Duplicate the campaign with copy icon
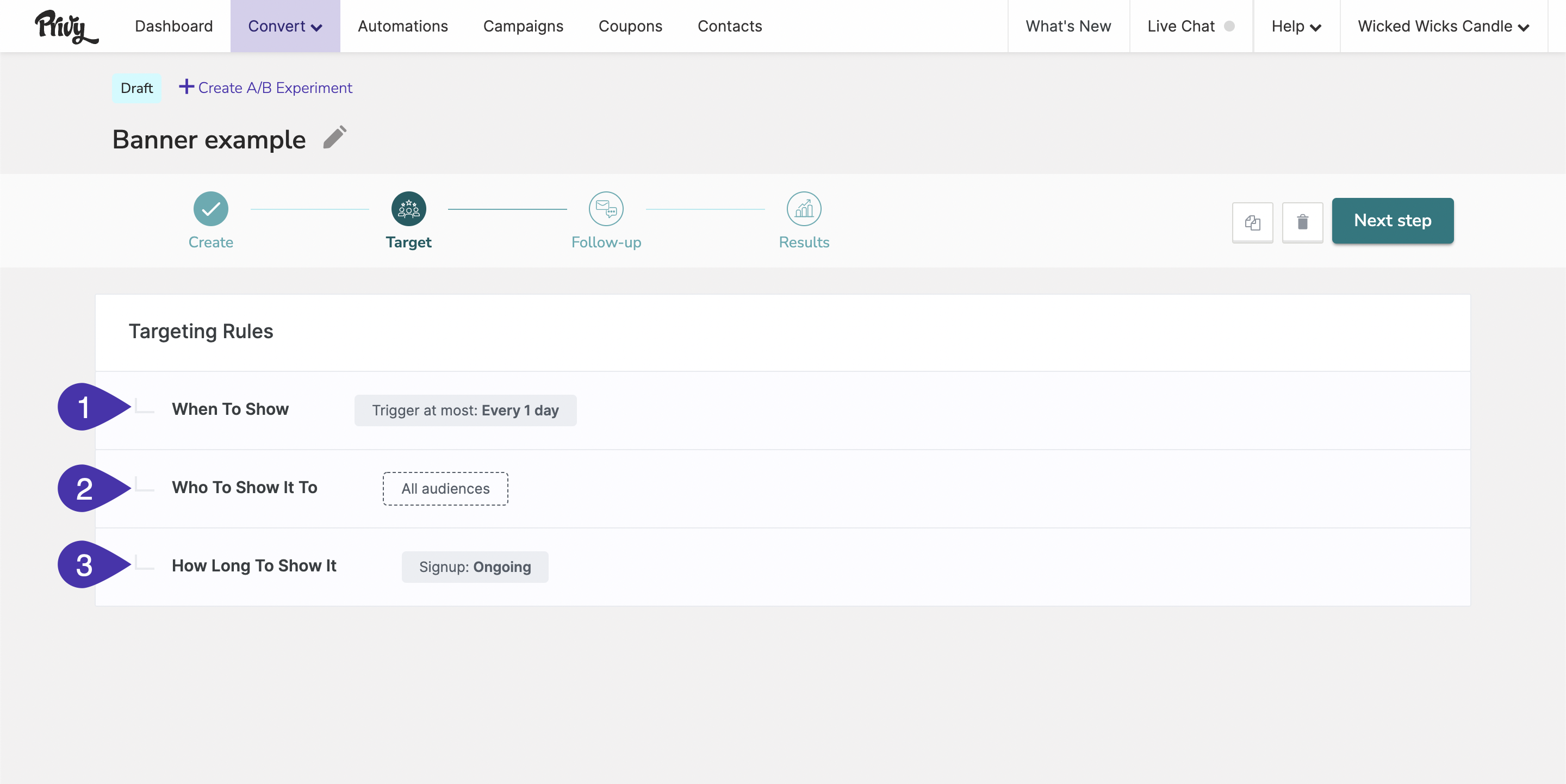The height and width of the screenshot is (784, 1566). pos(1252,222)
